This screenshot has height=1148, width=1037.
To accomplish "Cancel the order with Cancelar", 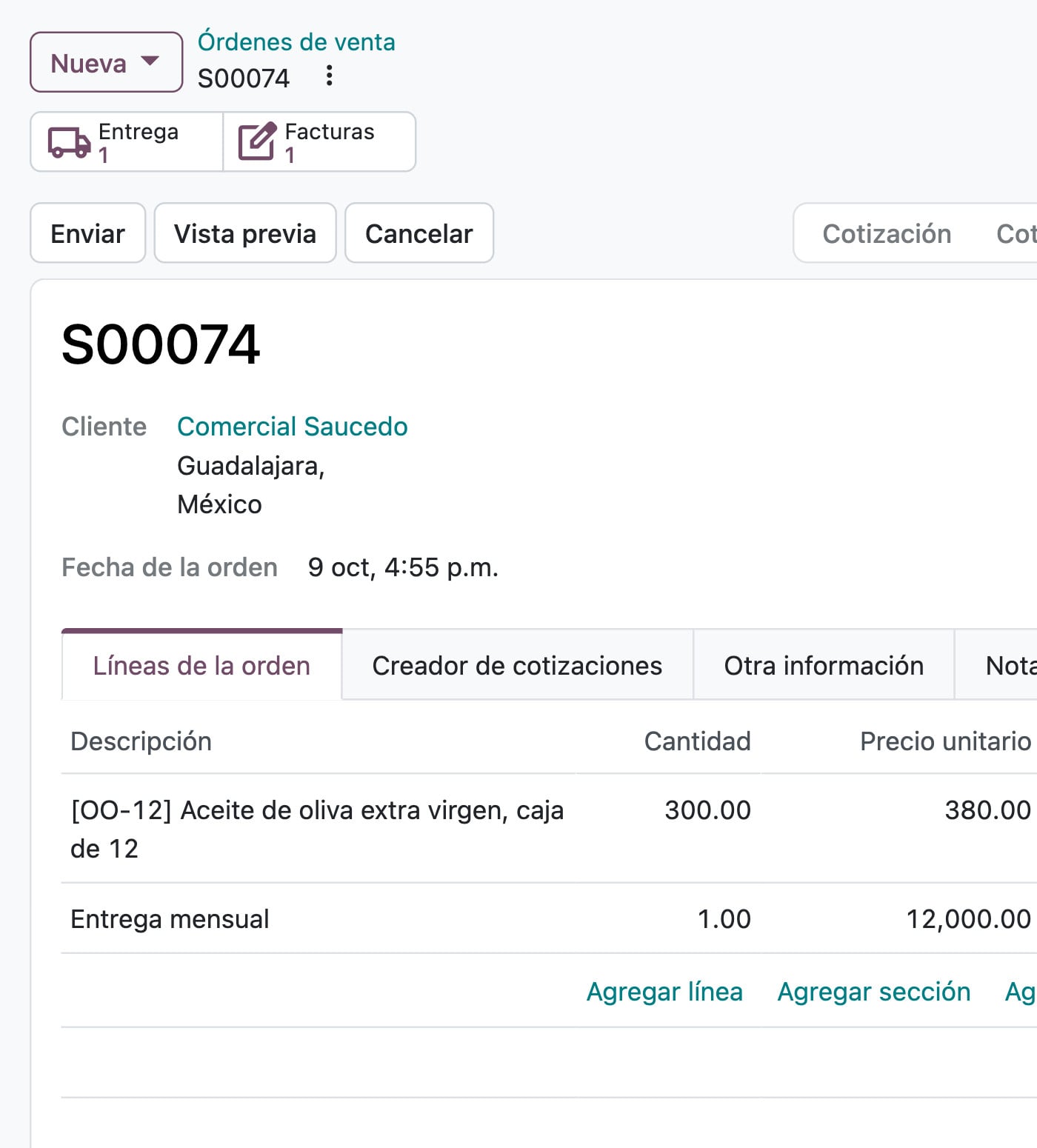I will point(419,233).
